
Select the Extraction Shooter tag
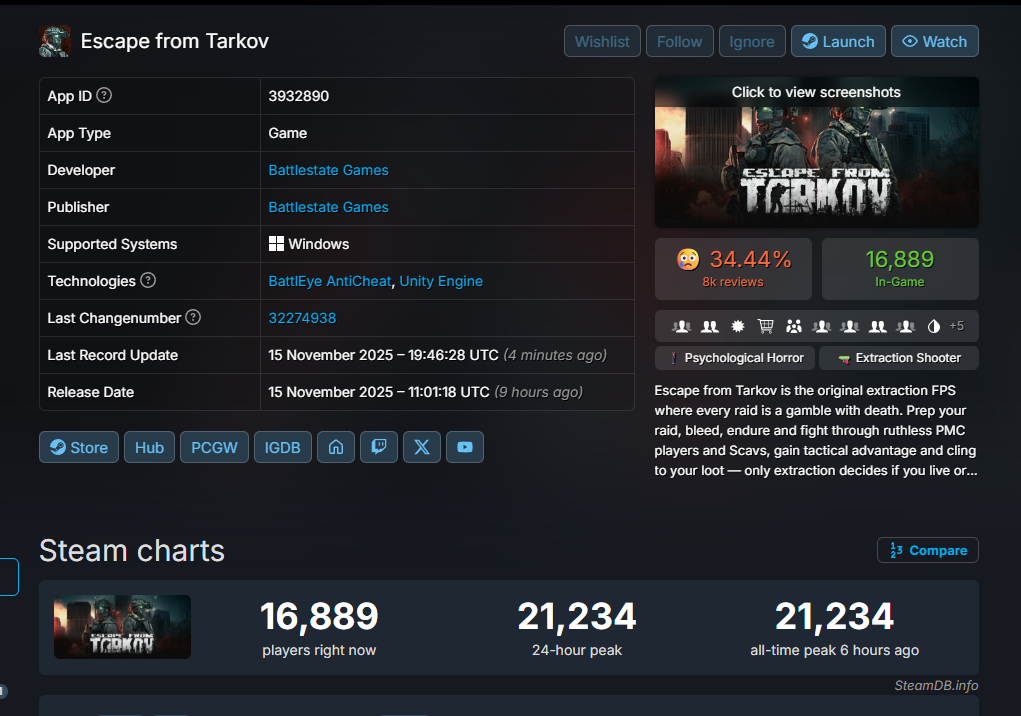coord(898,358)
